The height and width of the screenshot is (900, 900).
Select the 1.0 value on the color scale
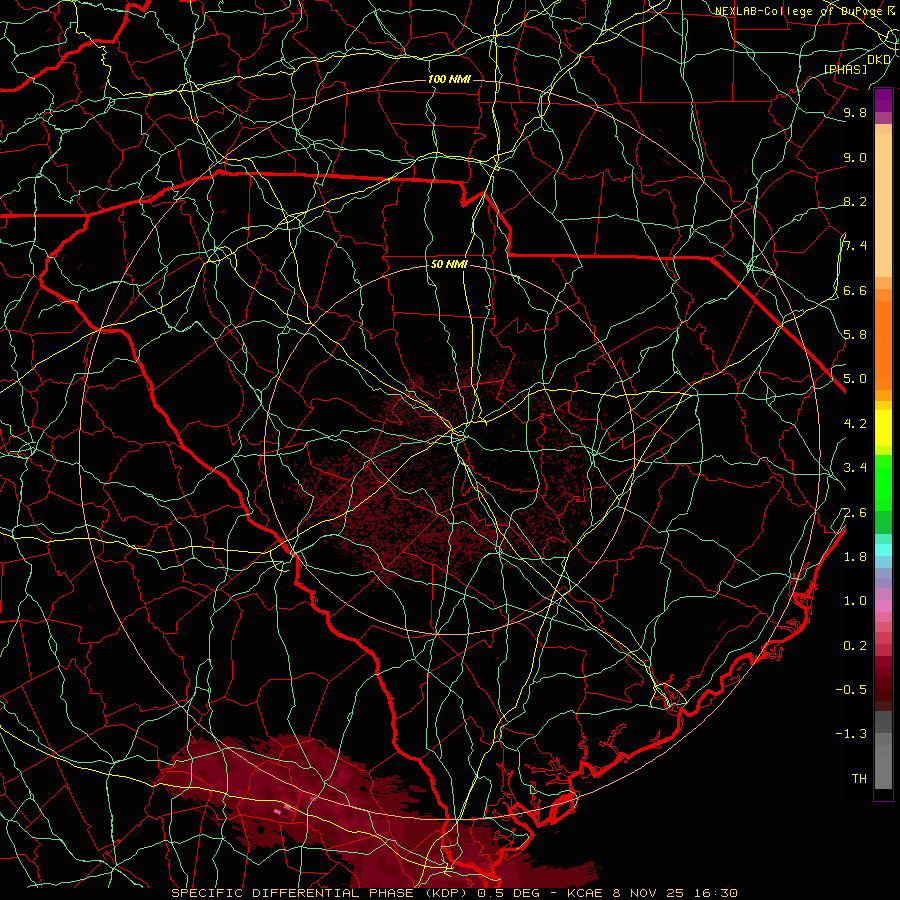click(855, 601)
